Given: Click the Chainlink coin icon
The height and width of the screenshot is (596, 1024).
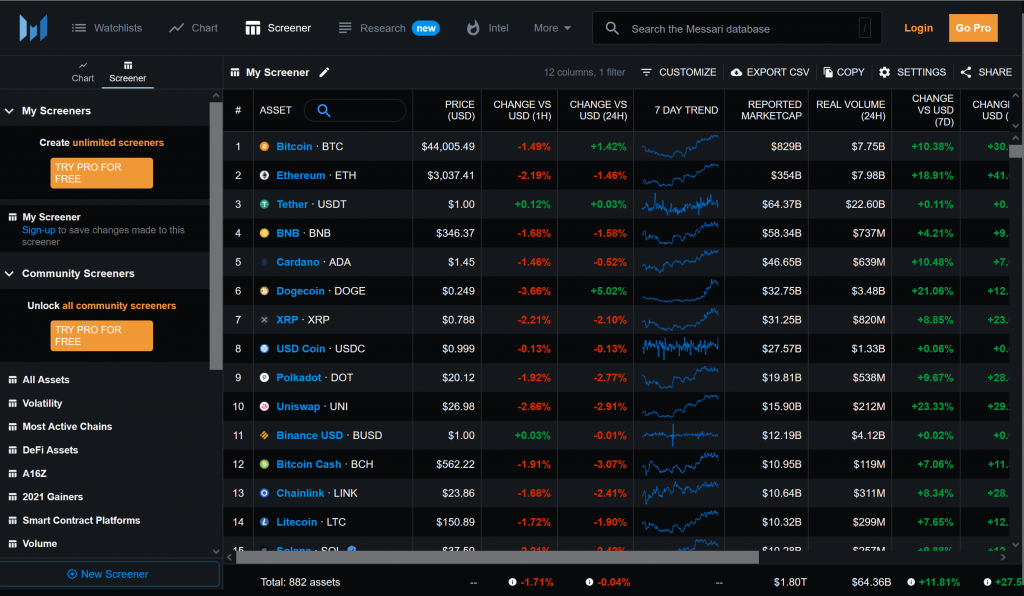Looking at the screenshot, I should click(264, 493).
